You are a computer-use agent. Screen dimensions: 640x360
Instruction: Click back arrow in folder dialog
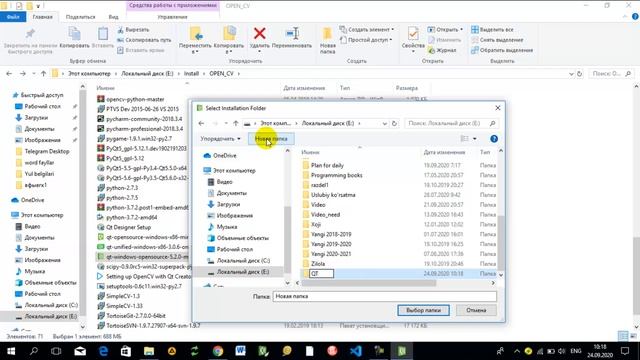click(201, 123)
